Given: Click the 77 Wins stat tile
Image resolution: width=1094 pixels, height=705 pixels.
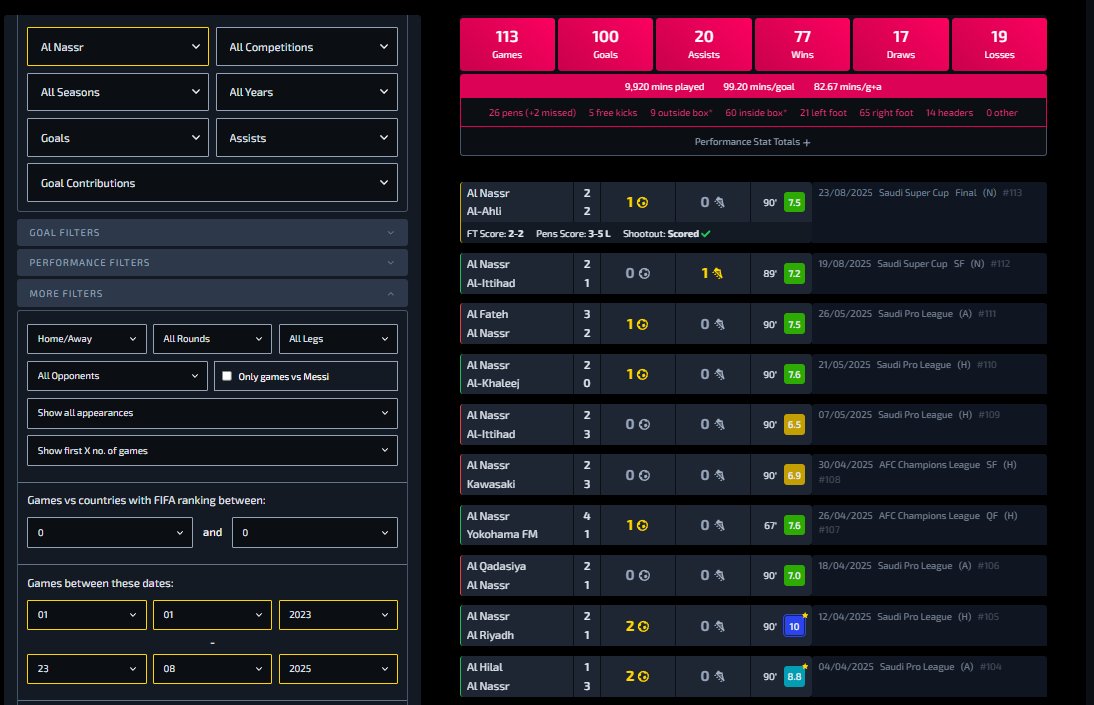Looking at the screenshot, I should click(802, 44).
